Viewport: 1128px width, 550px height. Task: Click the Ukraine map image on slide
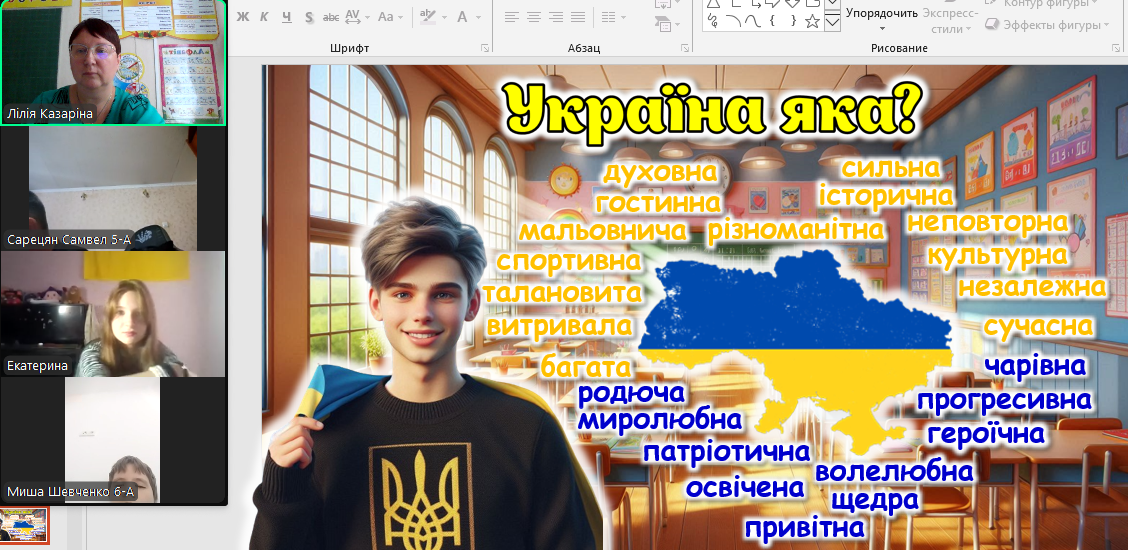[796, 350]
